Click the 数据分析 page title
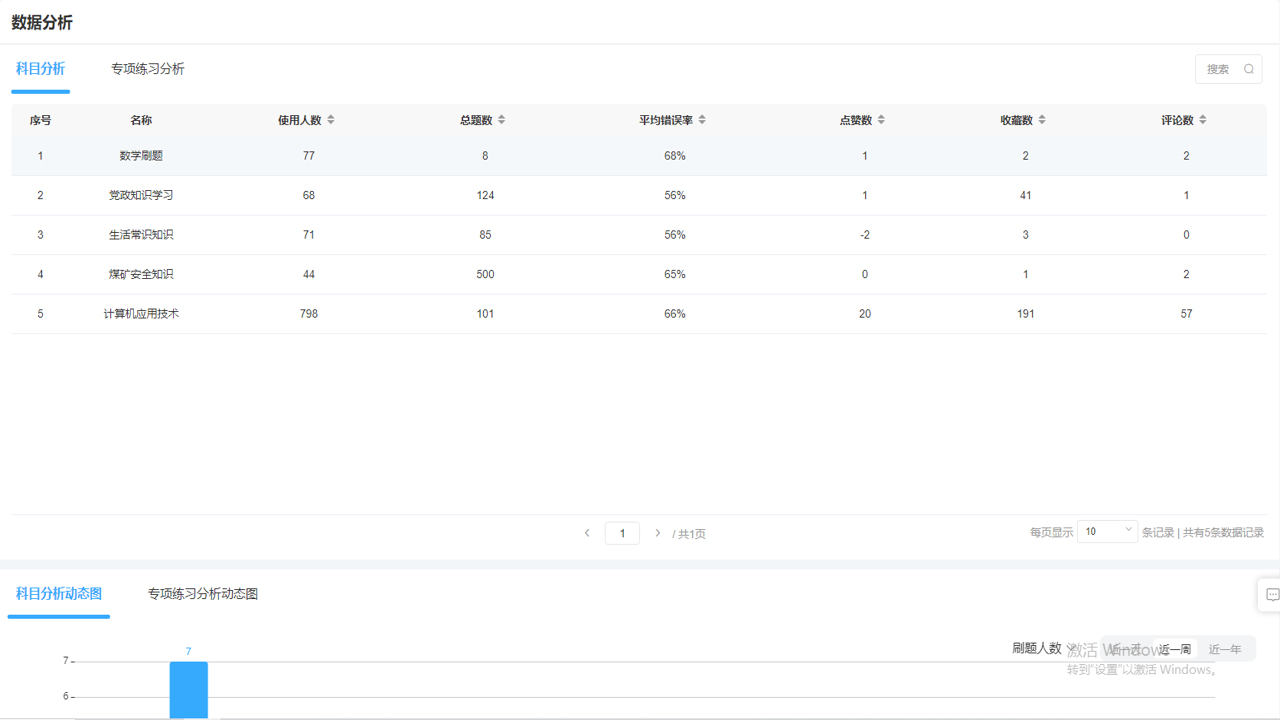The width and height of the screenshot is (1280, 720). 42,22
